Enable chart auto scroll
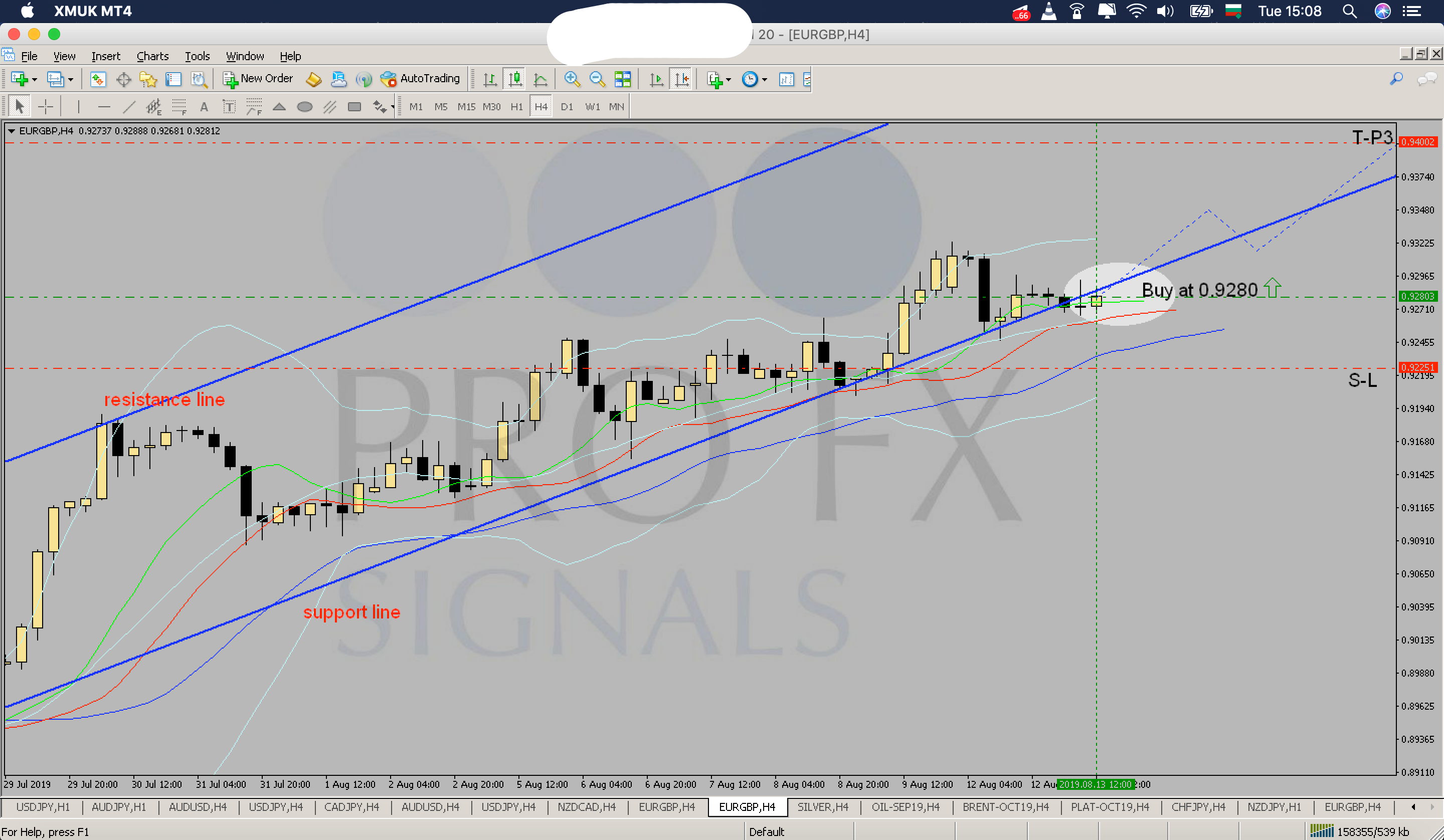The height and width of the screenshot is (840, 1444). (656, 79)
